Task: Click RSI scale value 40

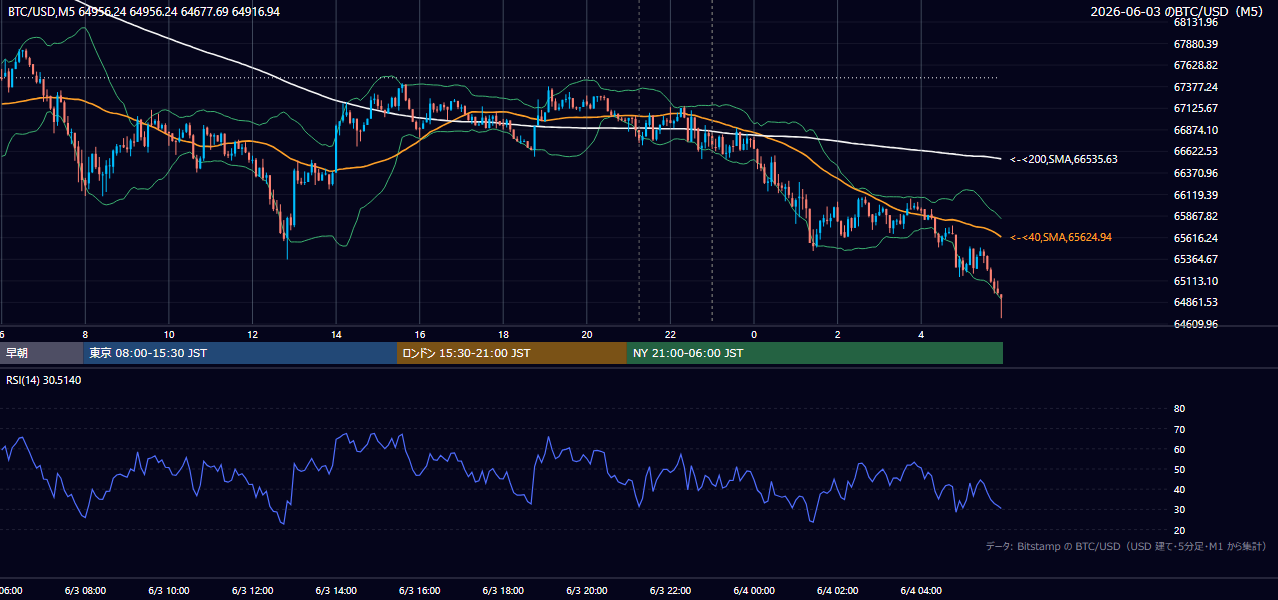Action: [x=1179, y=489]
